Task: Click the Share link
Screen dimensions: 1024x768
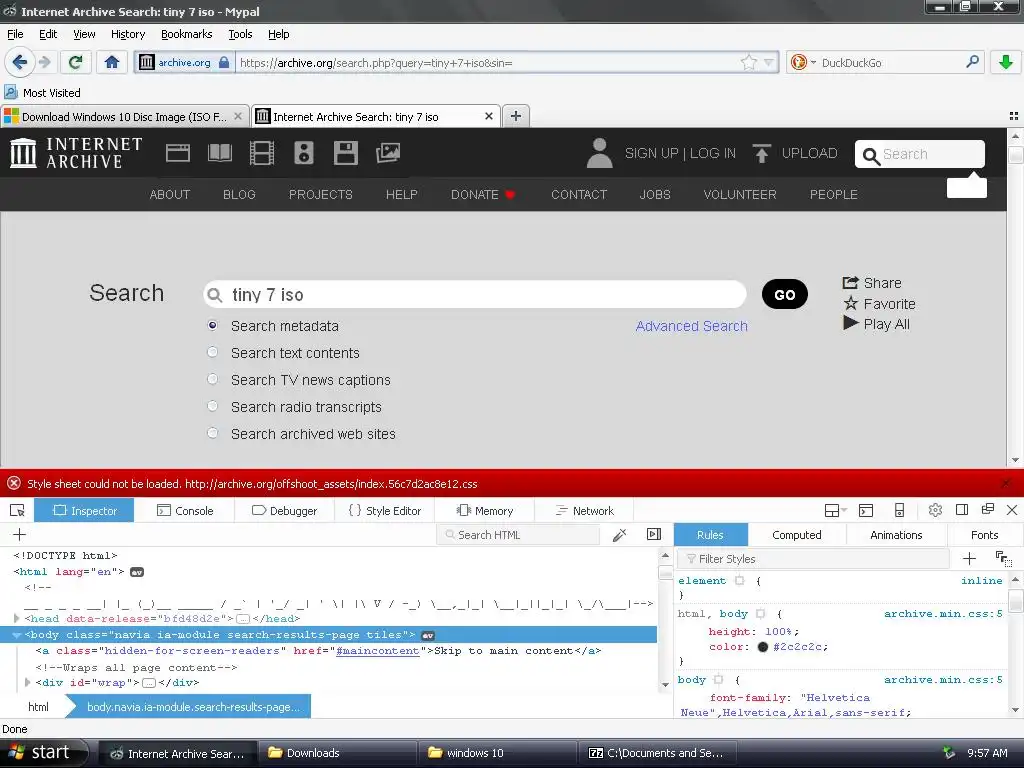Action: [872, 283]
